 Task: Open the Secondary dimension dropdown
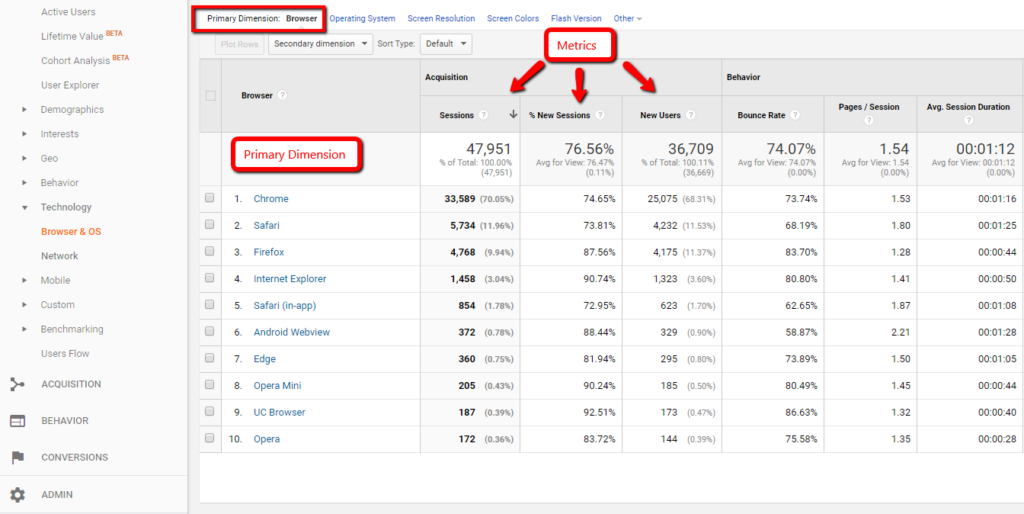pos(320,44)
